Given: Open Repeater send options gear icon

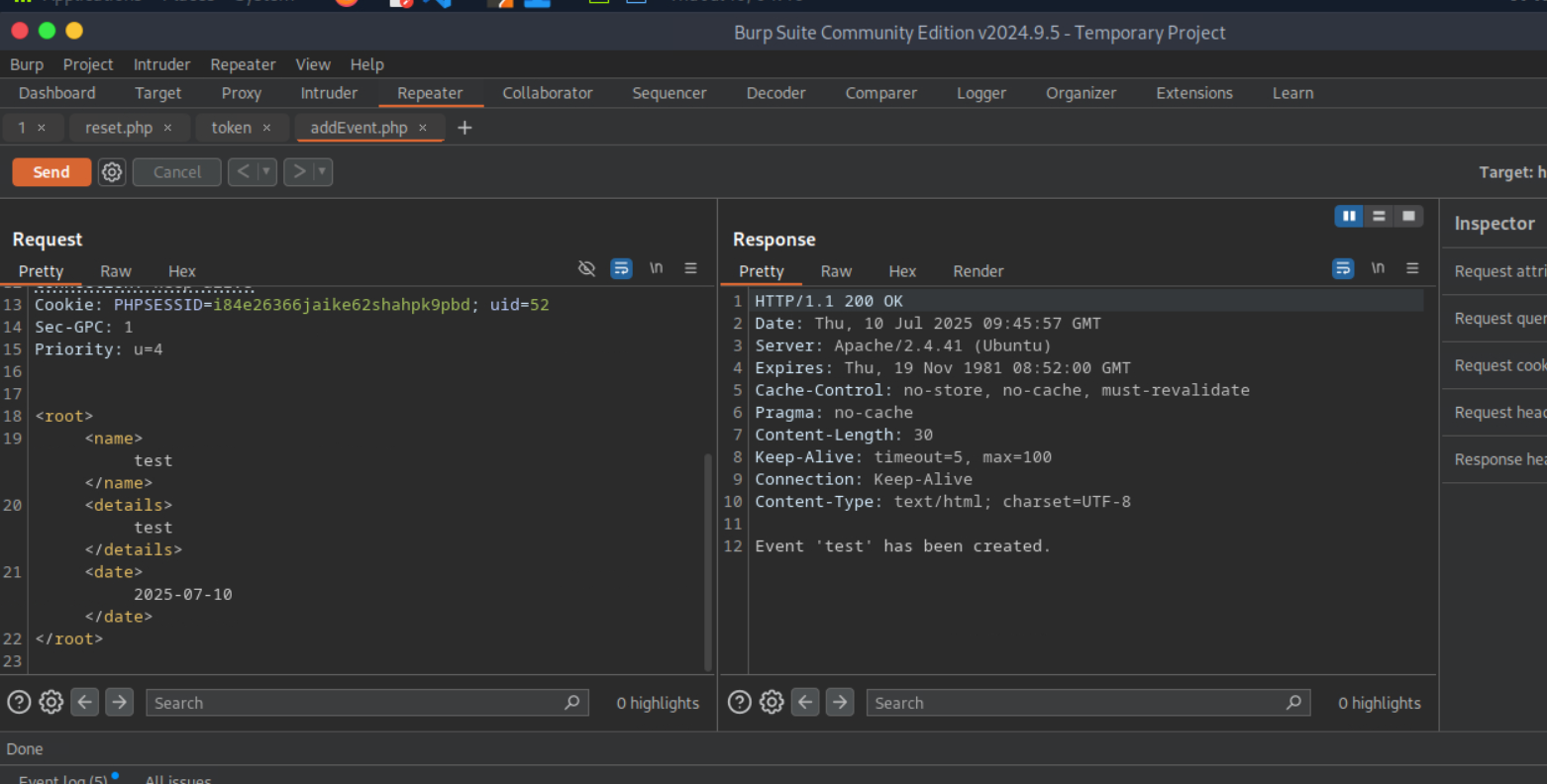Looking at the screenshot, I should (x=112, y=172).
